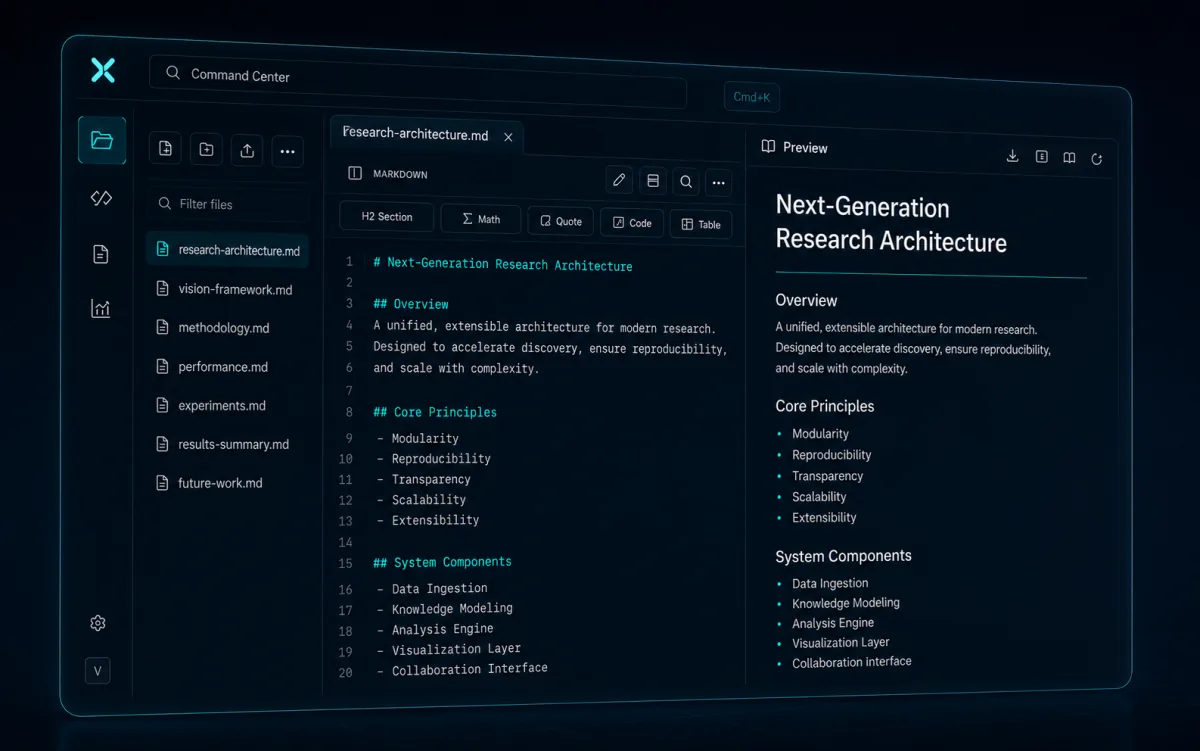Image resolution: width=1200 pixels, height=751 pixels.
Task: Download the preview
Action: pos(1012,156)
